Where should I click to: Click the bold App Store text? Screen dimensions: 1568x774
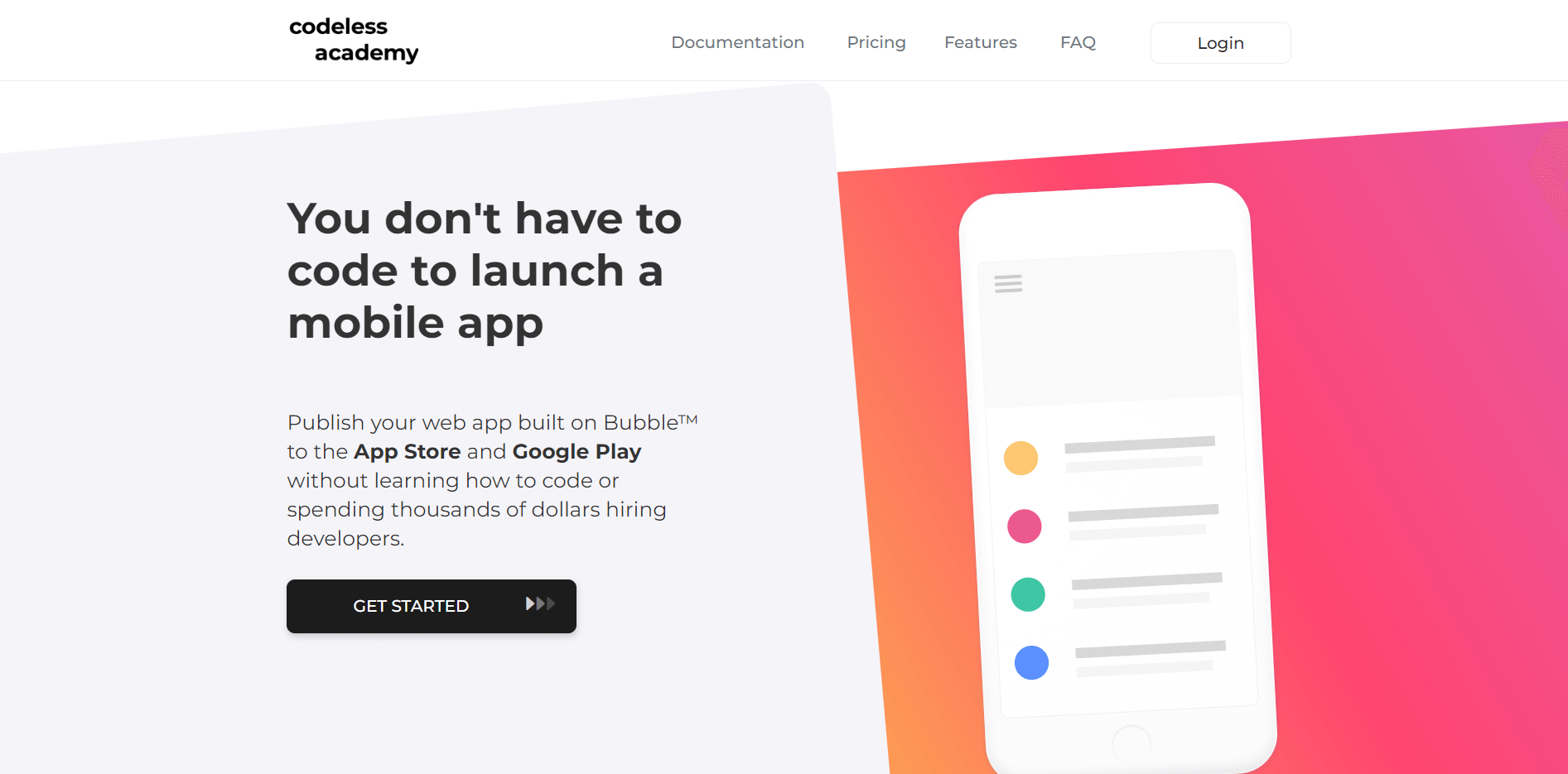(407, 451)
